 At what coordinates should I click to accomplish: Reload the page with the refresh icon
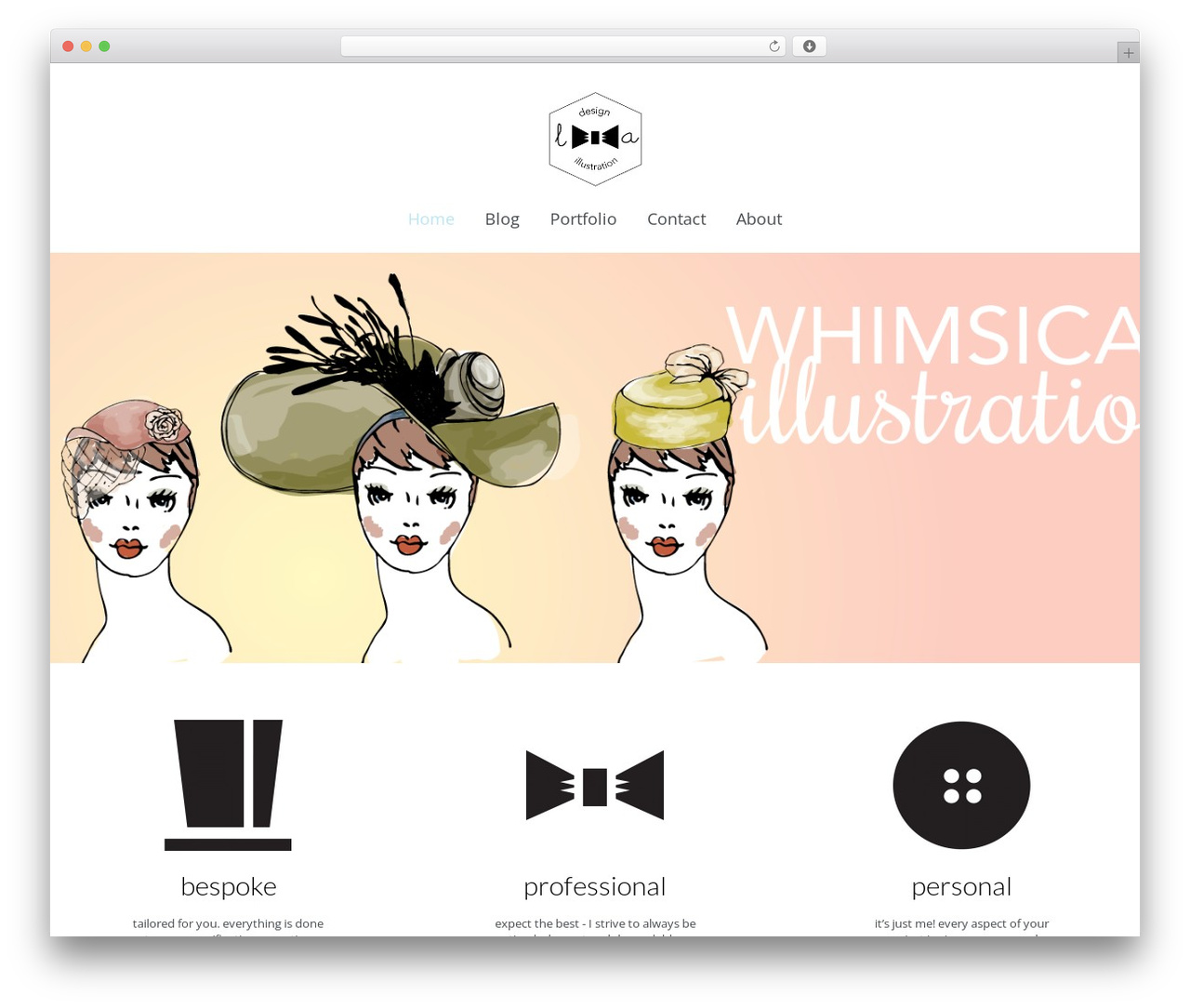[x=773, y=46]
